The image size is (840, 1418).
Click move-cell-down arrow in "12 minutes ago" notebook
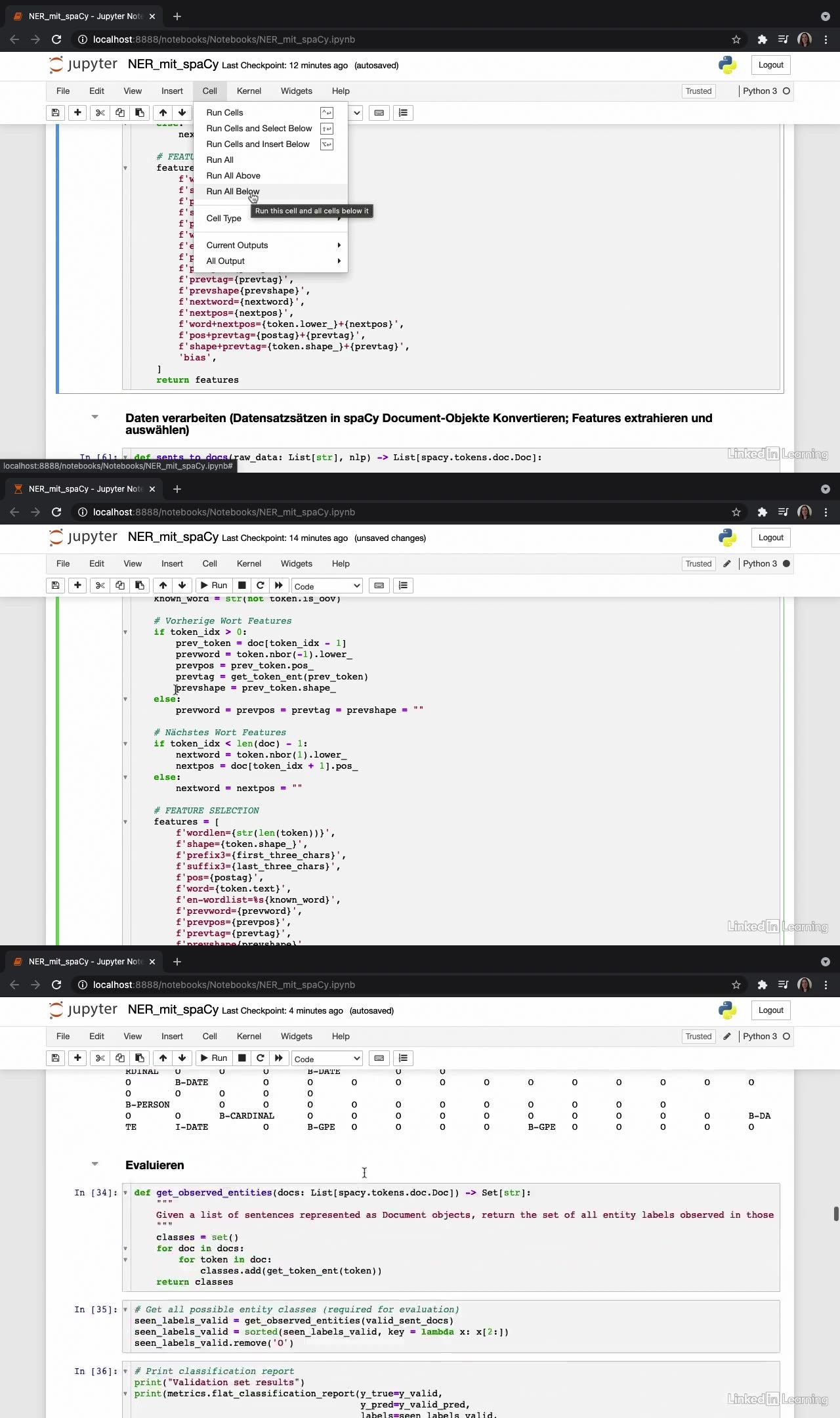coord(182,113)
